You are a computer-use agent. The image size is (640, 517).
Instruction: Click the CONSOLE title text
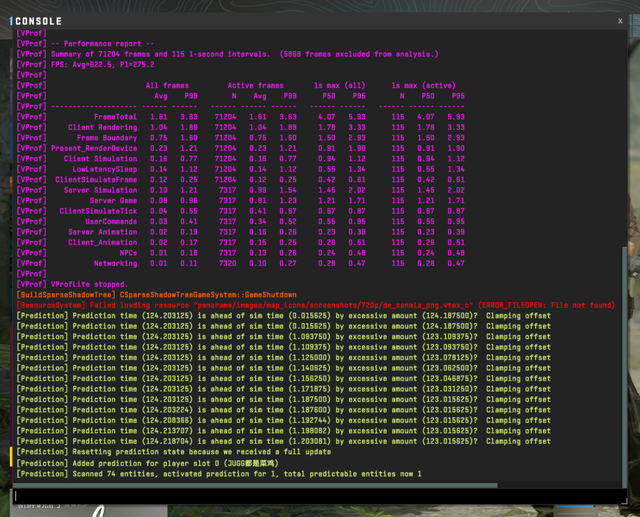coord(38,21)
